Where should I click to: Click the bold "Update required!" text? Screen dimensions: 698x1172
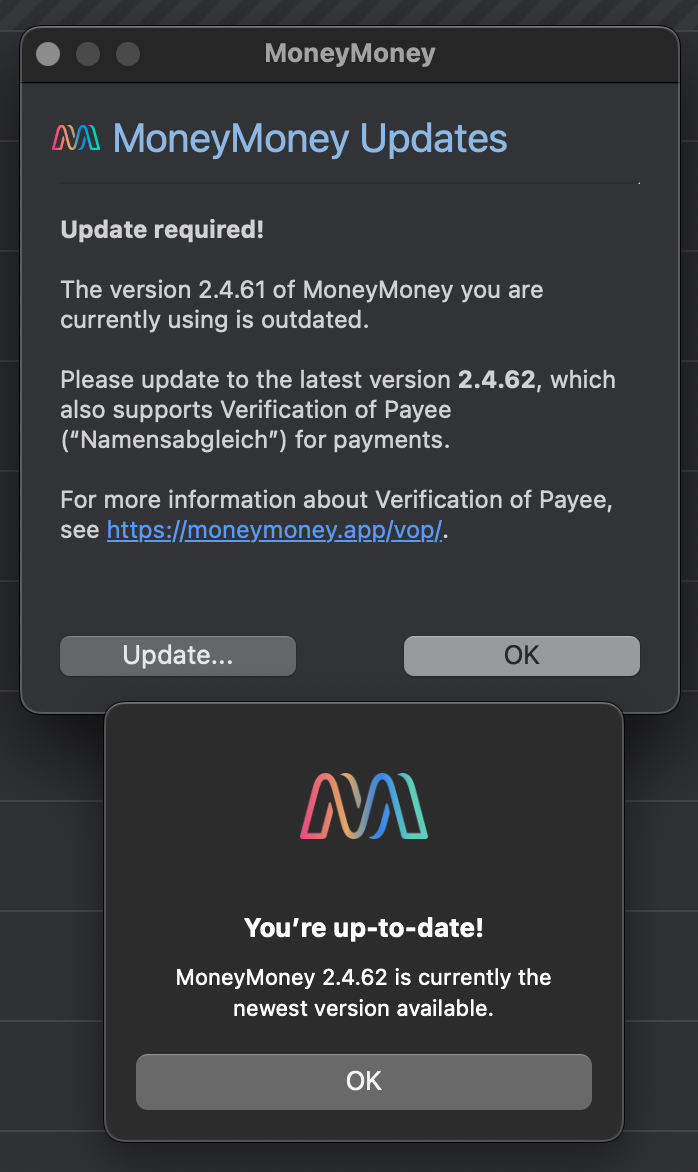pyautogui.click(x=162, y=230)
